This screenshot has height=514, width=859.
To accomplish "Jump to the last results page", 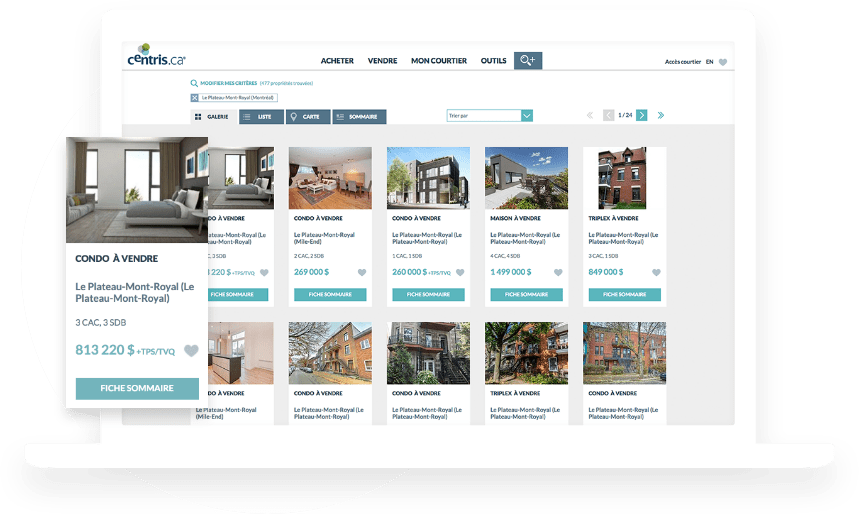I will [x=661, y=115].
